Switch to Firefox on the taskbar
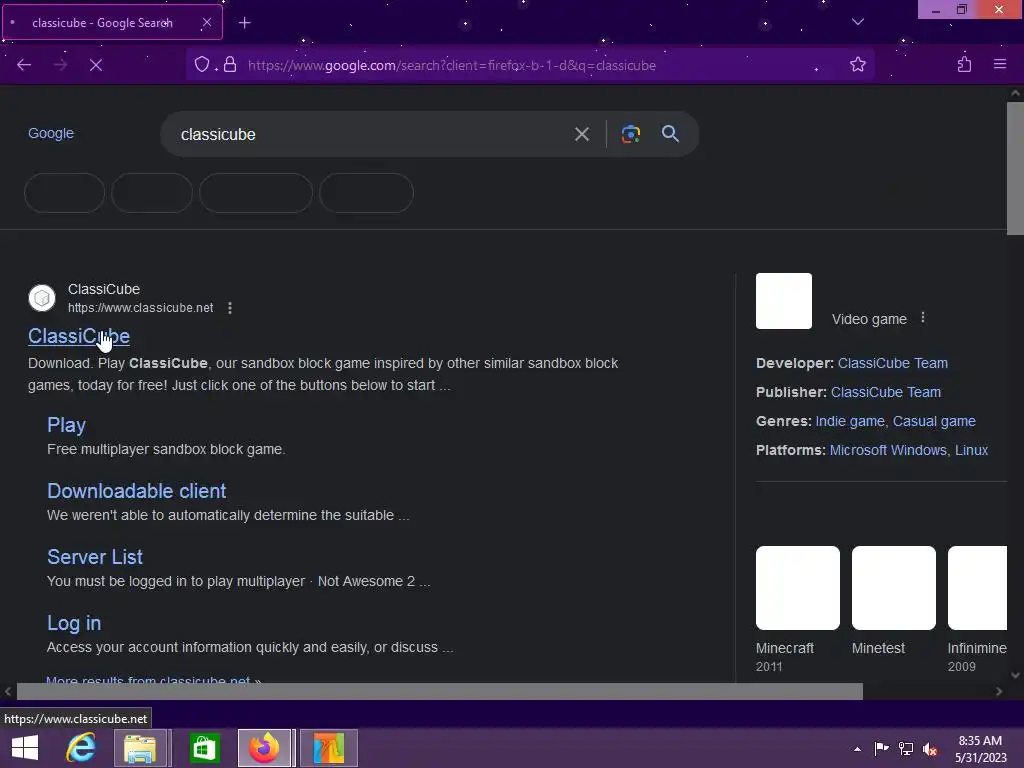 pos(264,748)
